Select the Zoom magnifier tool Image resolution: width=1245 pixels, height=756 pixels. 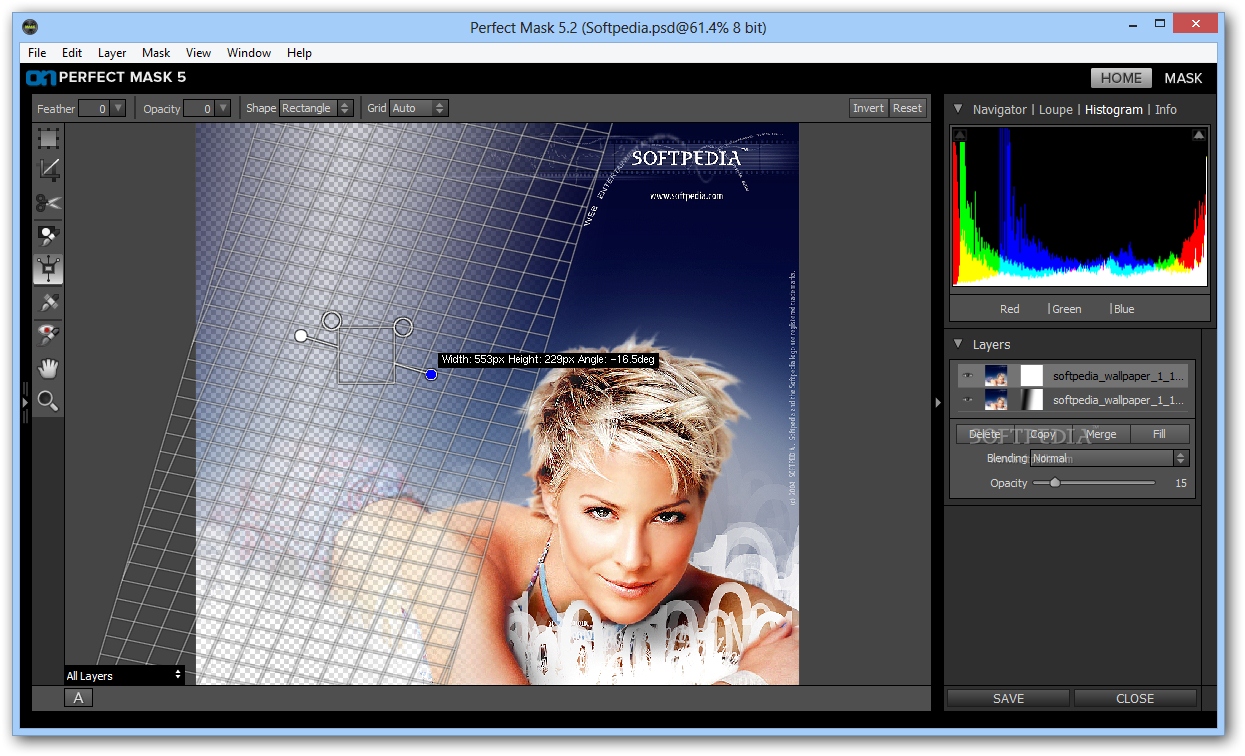[48, 401]
